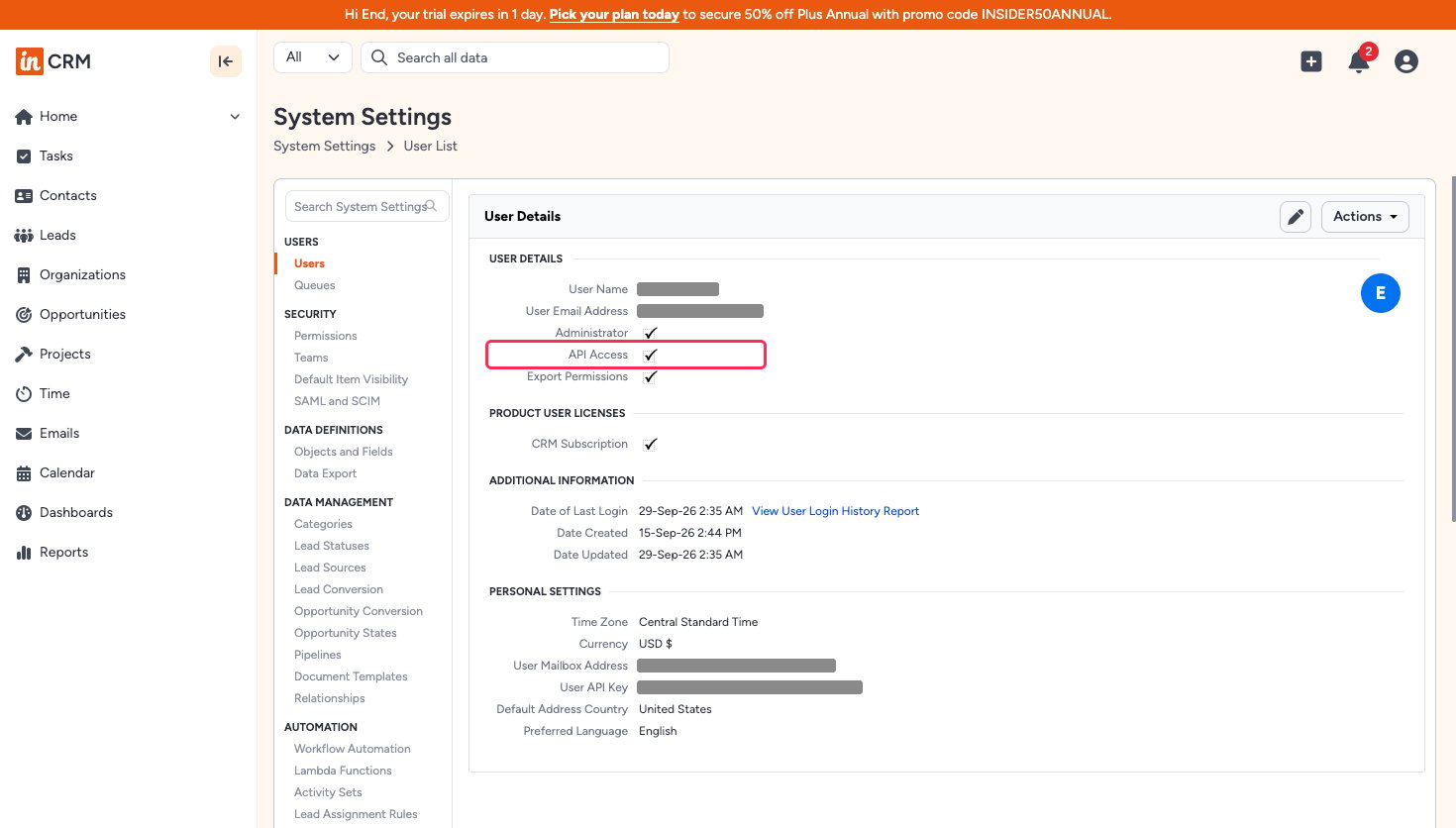Viewport: 1456px width, 828px height.
Task: Click the search magnifier in System Settings search
Action: click(x=431, y=206)
